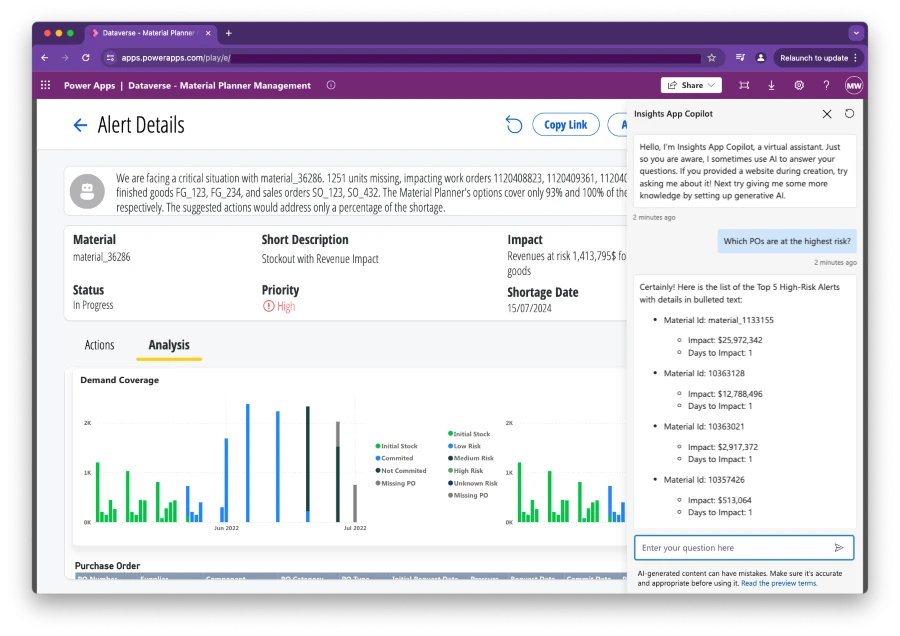Go back using the blue back arrow
Image resolution: width=900 pixels, height=636 pixels.
pos(80,124)
